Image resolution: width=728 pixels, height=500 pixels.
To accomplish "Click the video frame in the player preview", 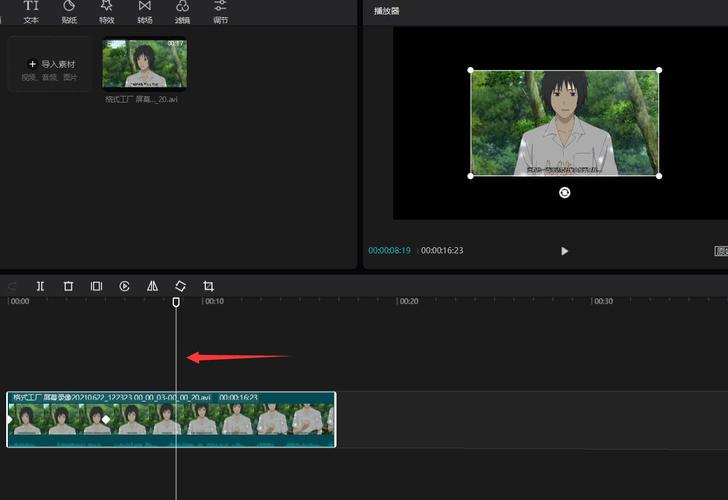I will coord(565,123).
